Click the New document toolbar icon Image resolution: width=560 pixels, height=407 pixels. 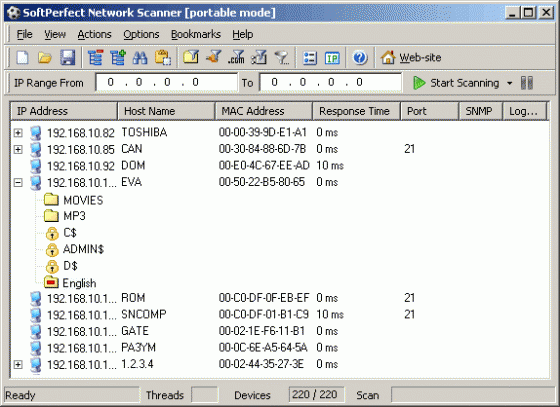22,57
